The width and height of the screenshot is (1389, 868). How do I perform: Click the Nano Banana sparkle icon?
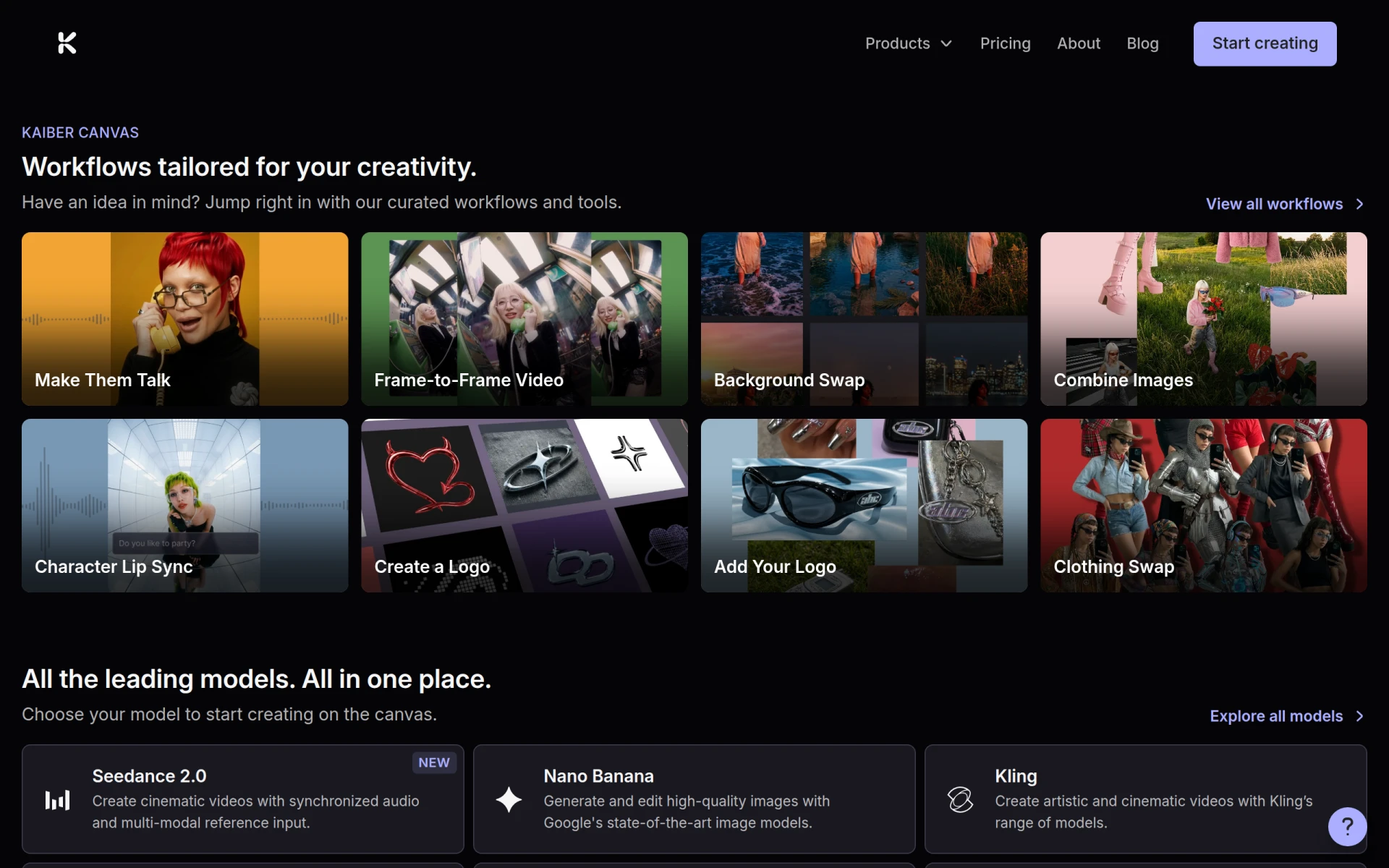(509, 799)
